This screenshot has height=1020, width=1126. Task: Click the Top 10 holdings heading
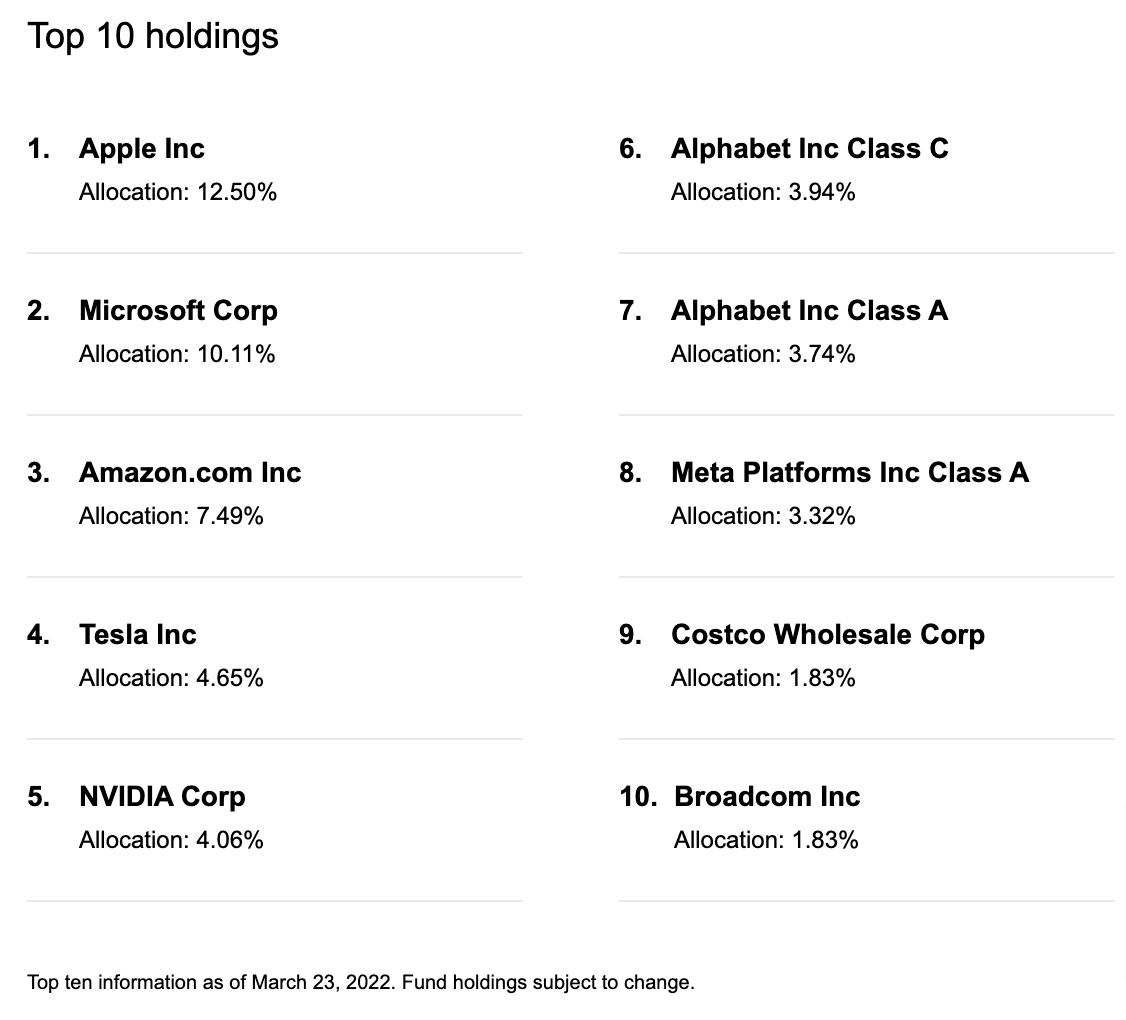coord(152,36)
